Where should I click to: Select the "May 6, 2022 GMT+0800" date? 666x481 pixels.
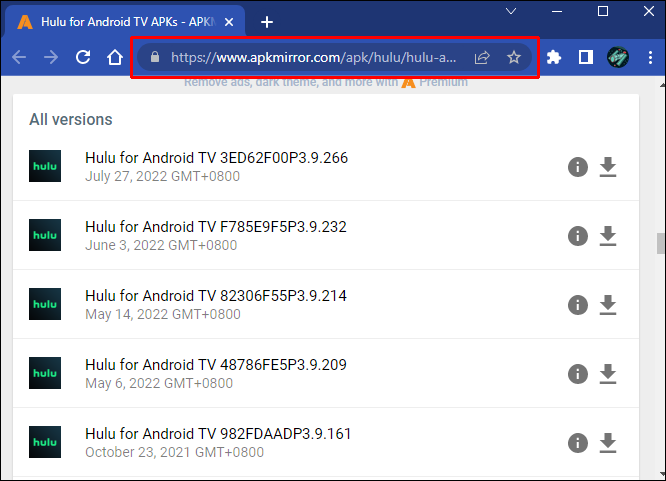click(x=159, y=383)
